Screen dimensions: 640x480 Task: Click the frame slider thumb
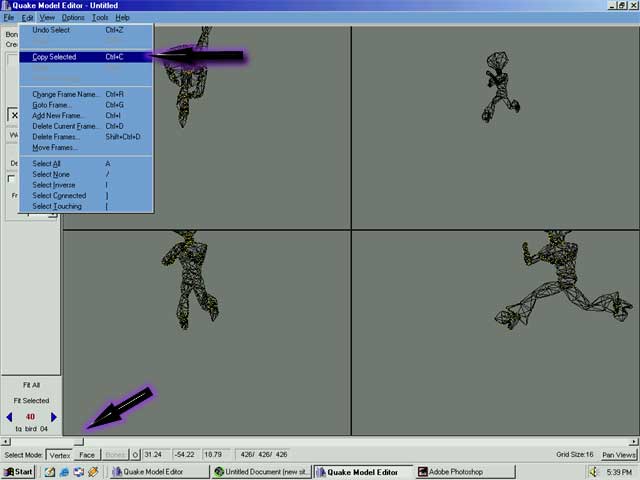[76, 441]
